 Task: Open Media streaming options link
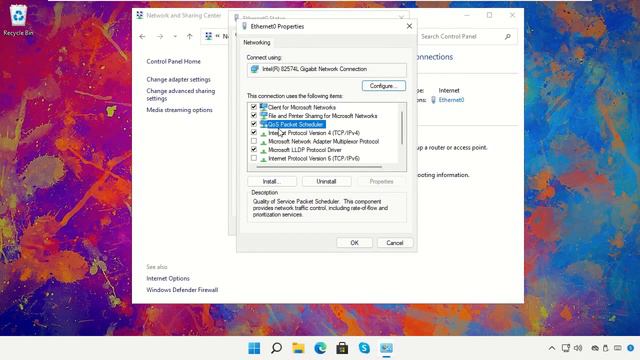(179, 110)
